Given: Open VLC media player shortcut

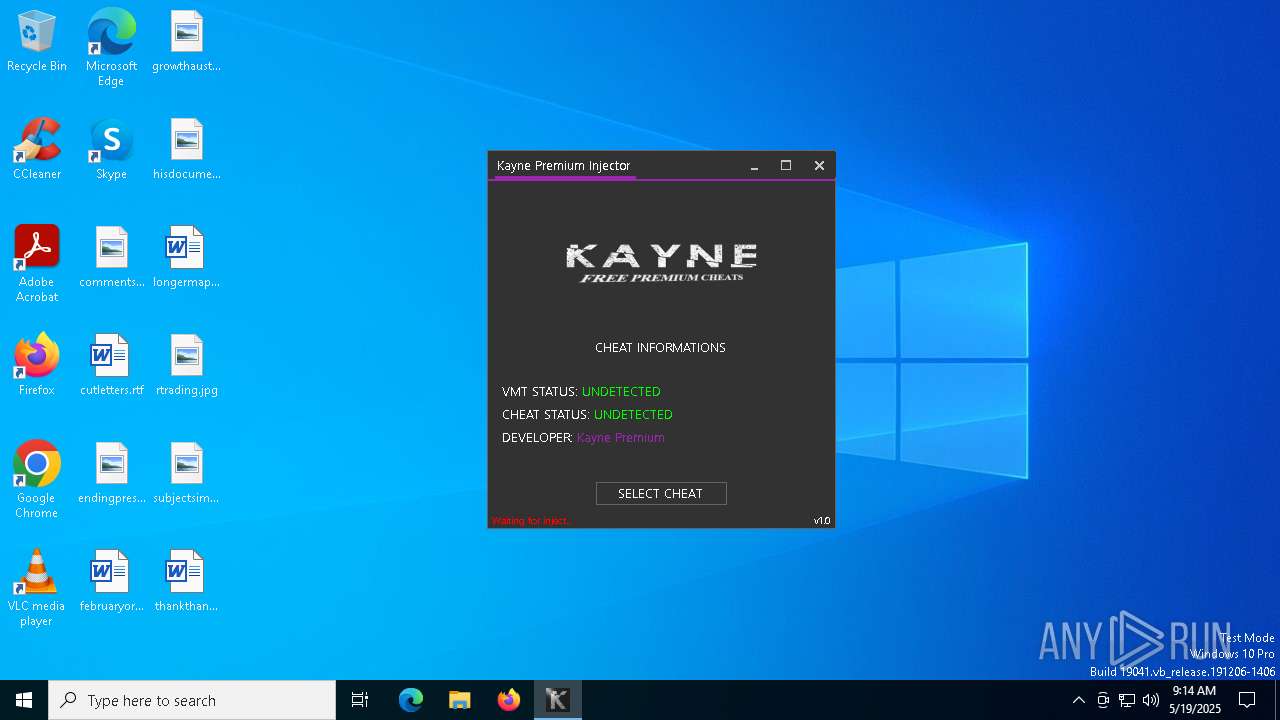Looking at the screenshot, I should pyautogui.click(x=37, y=588).
